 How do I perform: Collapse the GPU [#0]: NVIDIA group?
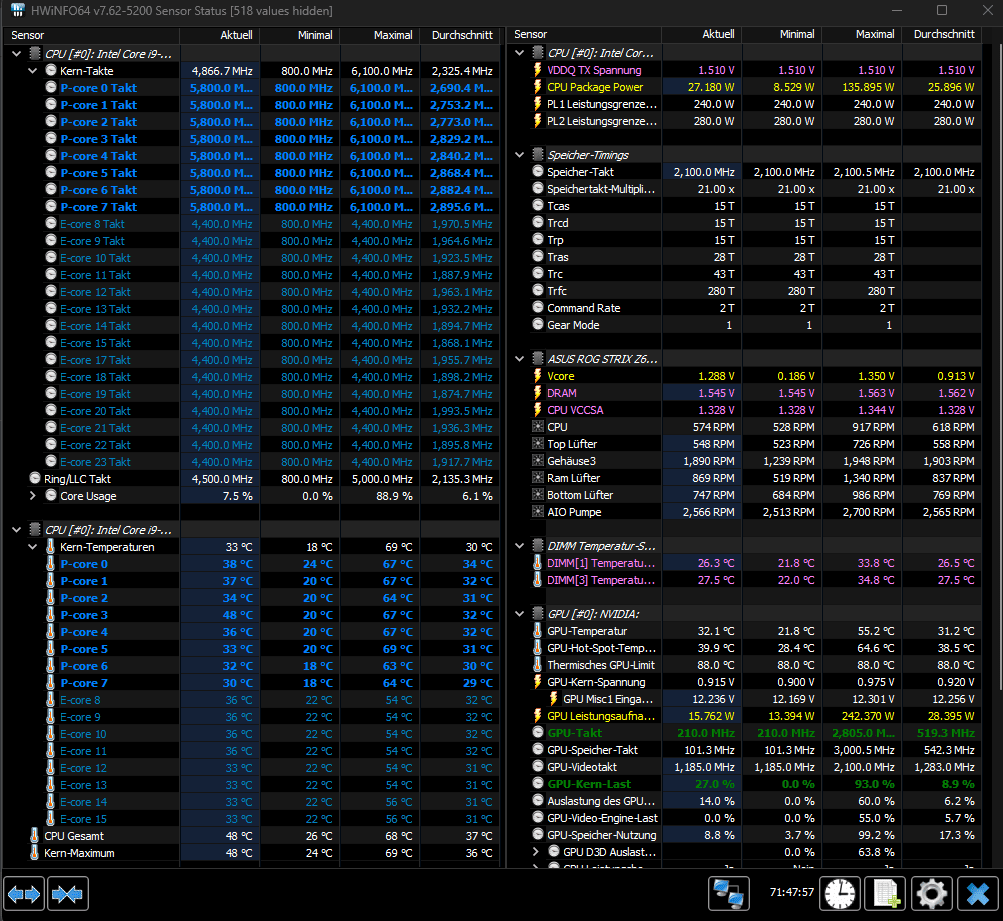(519, 614)
